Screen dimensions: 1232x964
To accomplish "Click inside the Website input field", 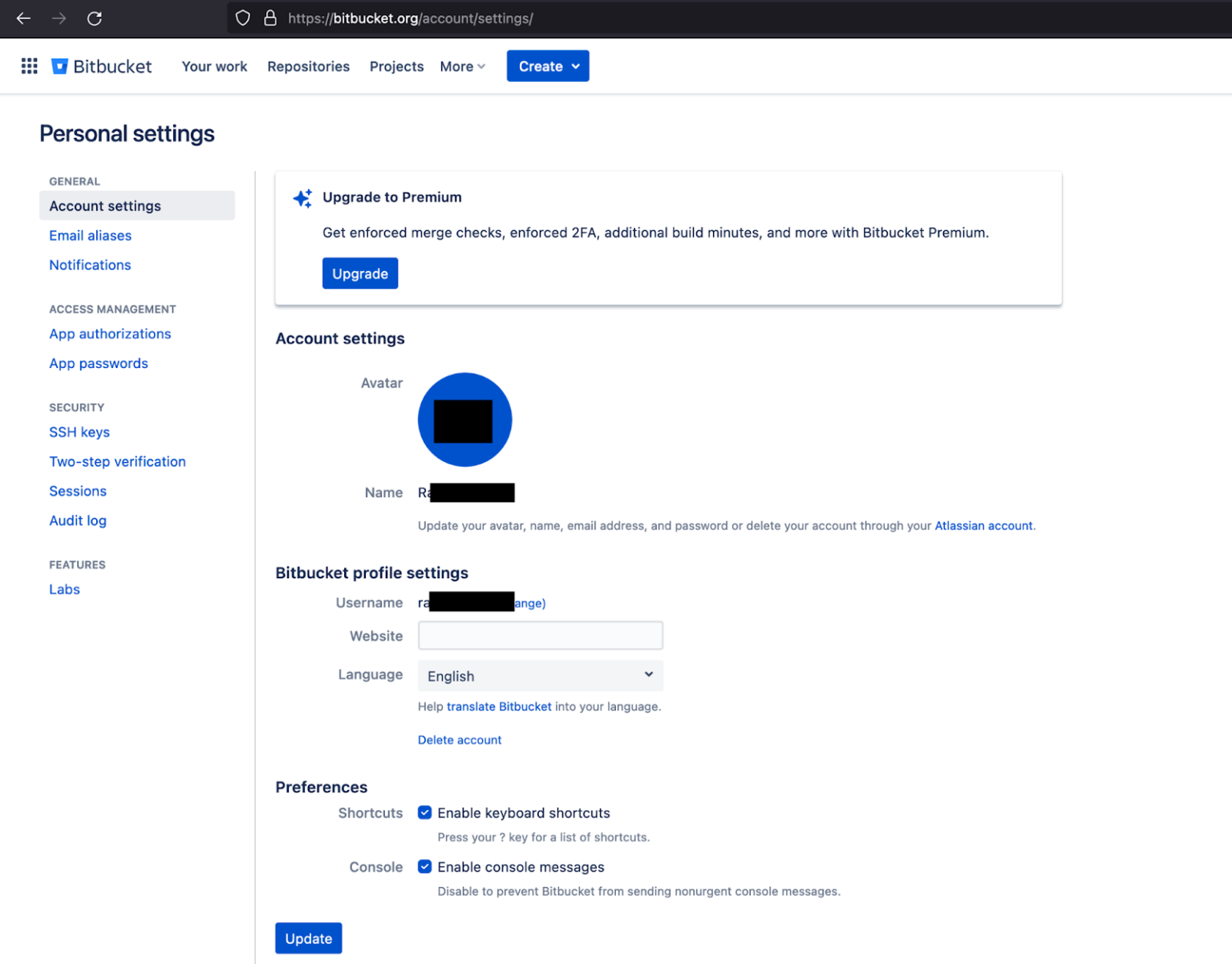I will point(539,634).
